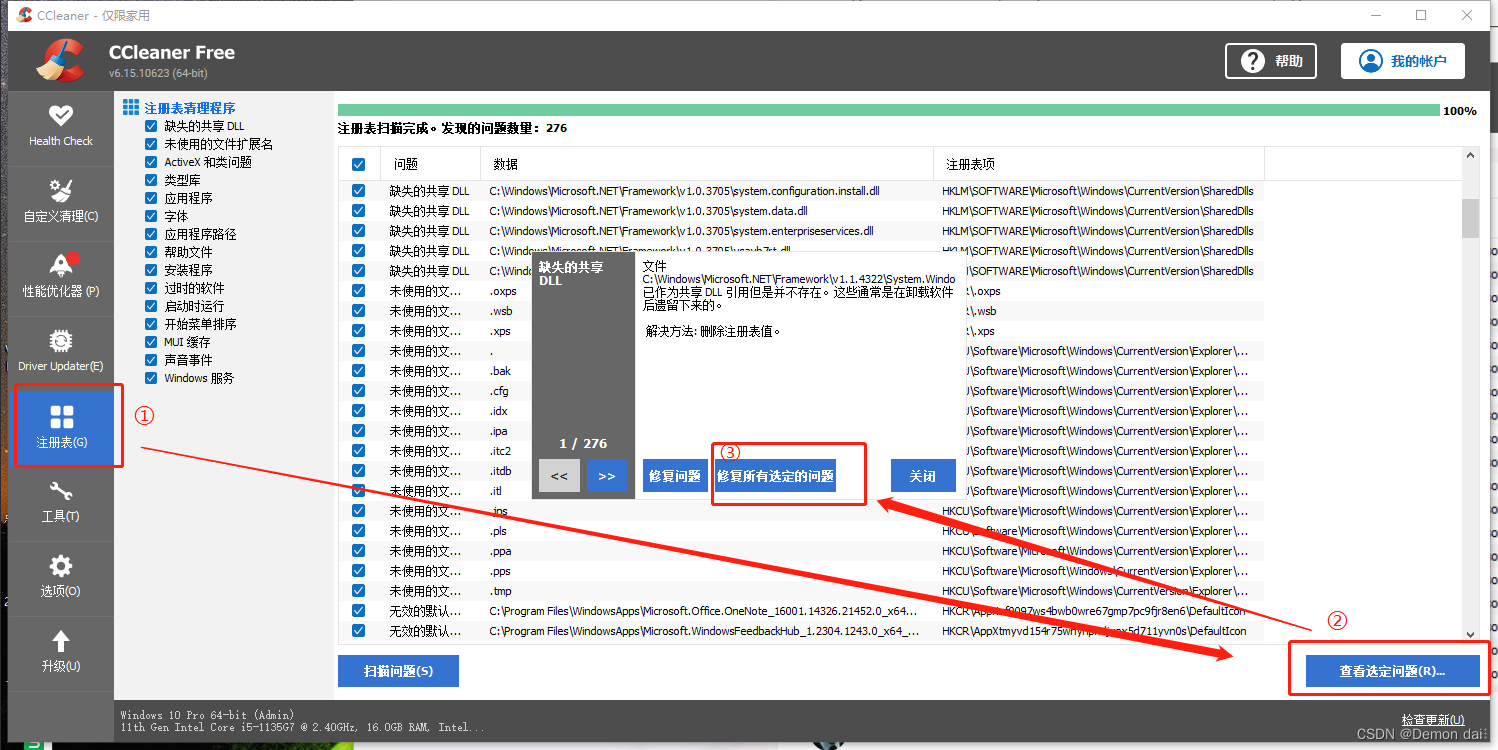Image resolution: width=1498 pixels, height=750 pixels.
Task: Click 修复所有选定的问题 button
Action: coord(775,476)
